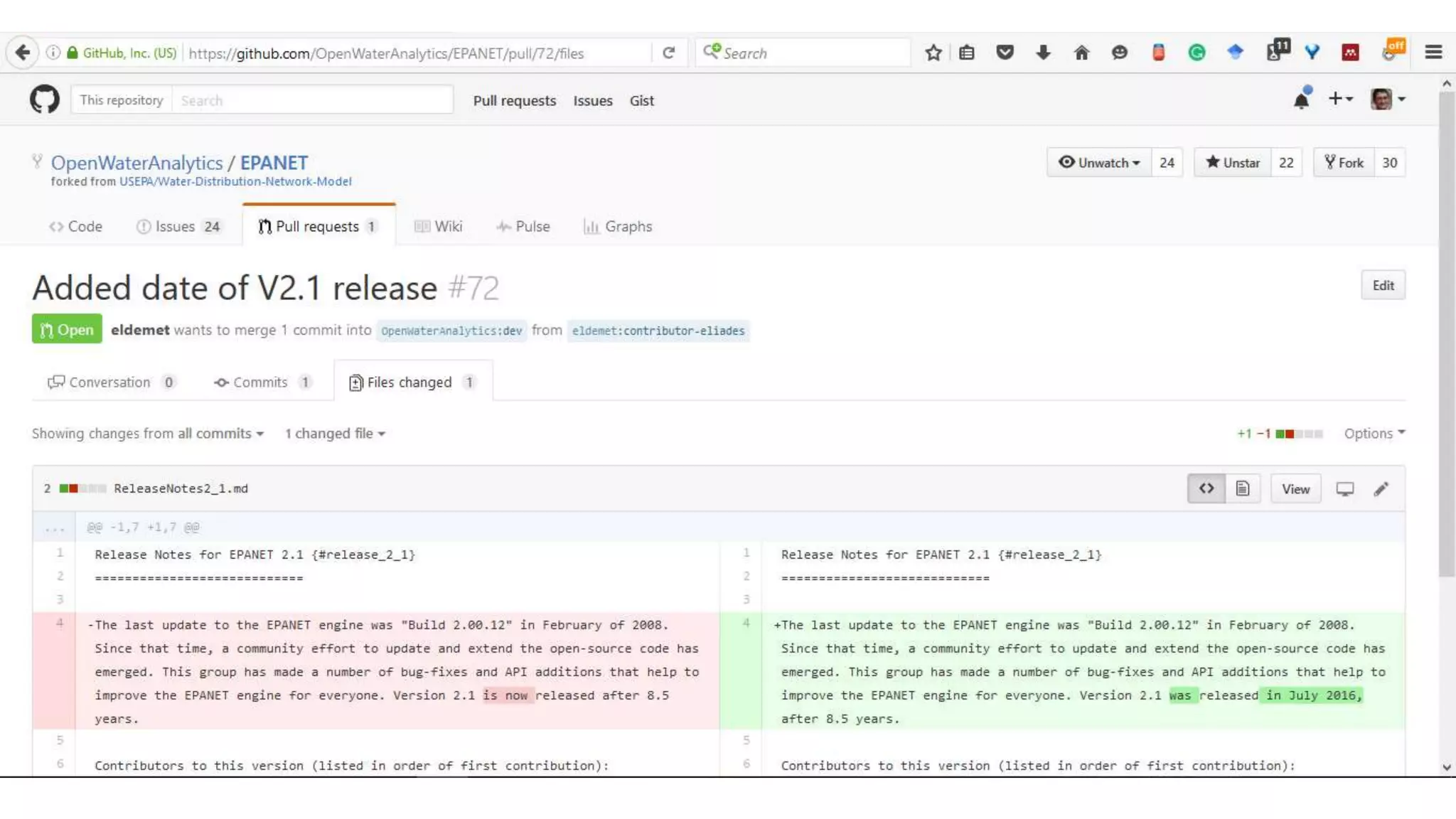Click the eldemet author name
1456x819 pixels.
click(x=140, y=330)
